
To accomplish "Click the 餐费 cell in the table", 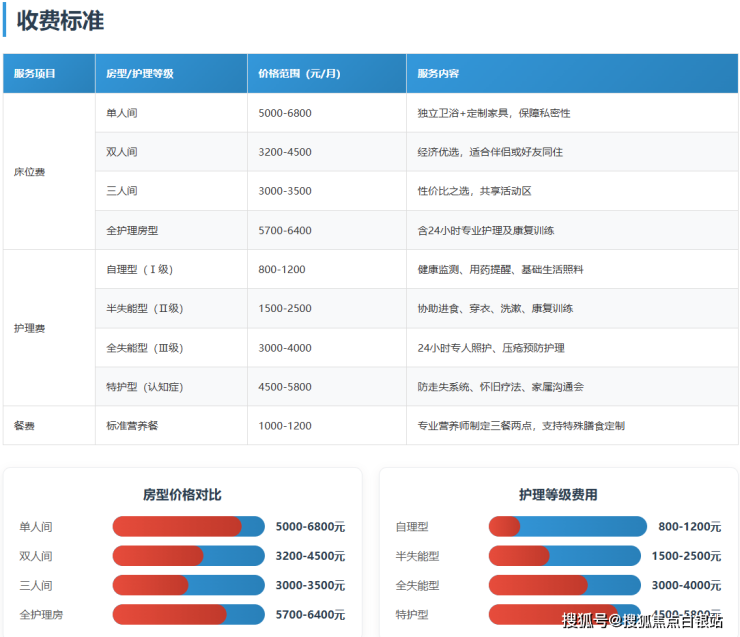I will tap(25, 425).
